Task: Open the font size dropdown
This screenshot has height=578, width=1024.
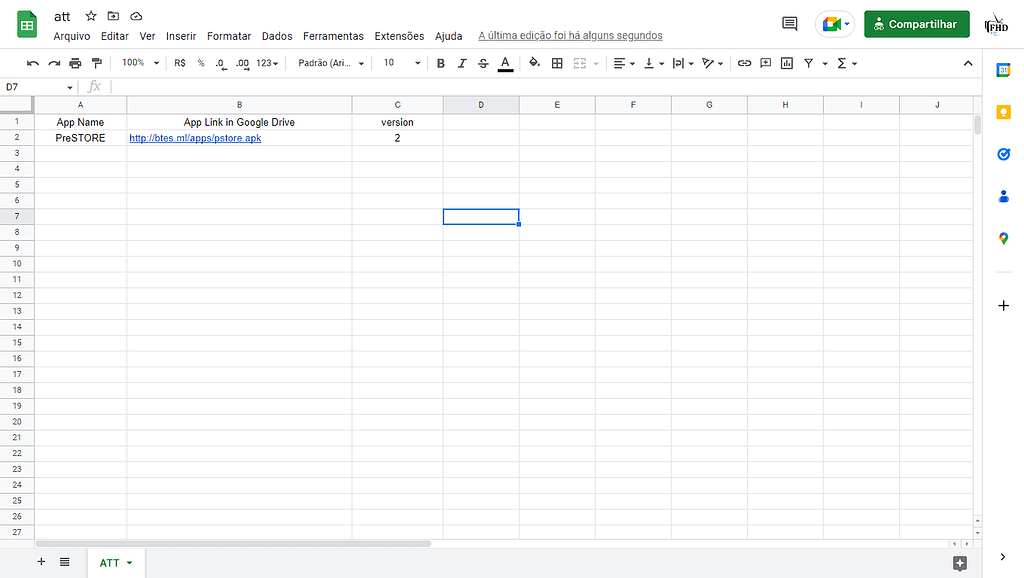Action: [x=400, y=63]
